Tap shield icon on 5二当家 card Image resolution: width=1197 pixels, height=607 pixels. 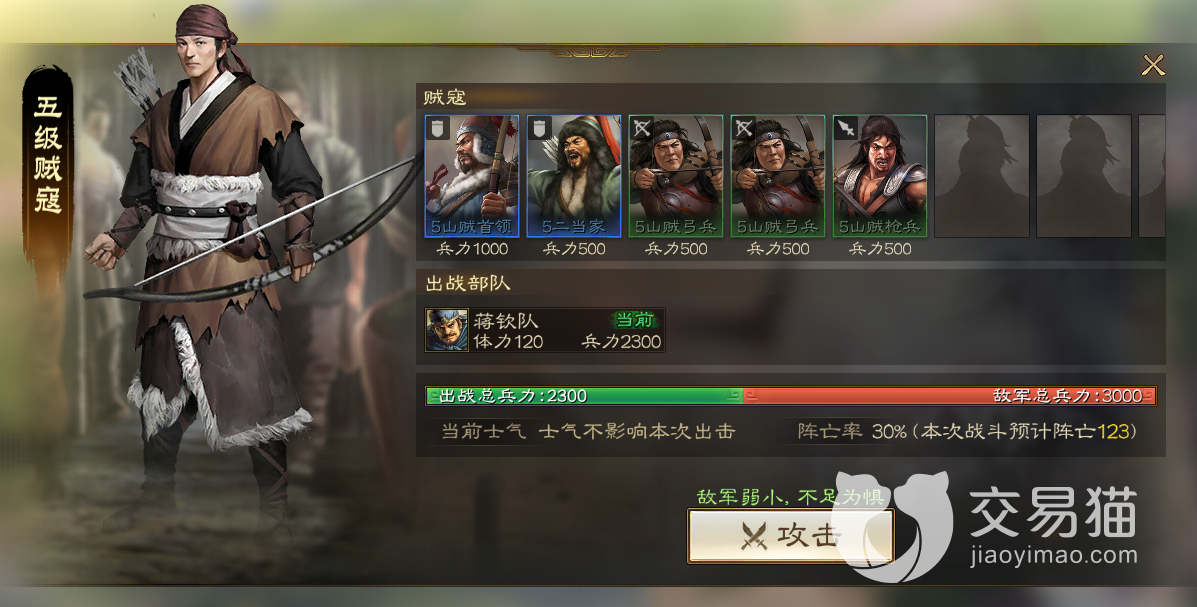pyautogui.click(x=540, y=128)
